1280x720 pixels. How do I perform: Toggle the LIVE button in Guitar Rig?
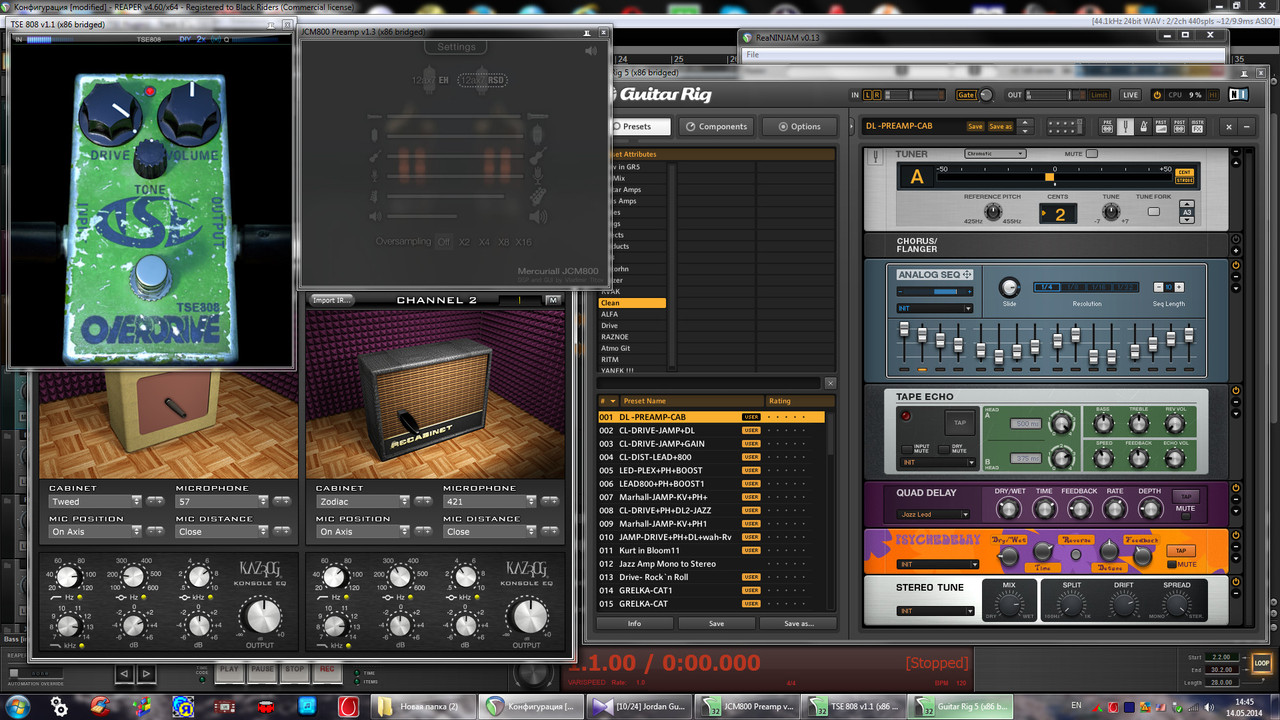tap(1130, 95)
